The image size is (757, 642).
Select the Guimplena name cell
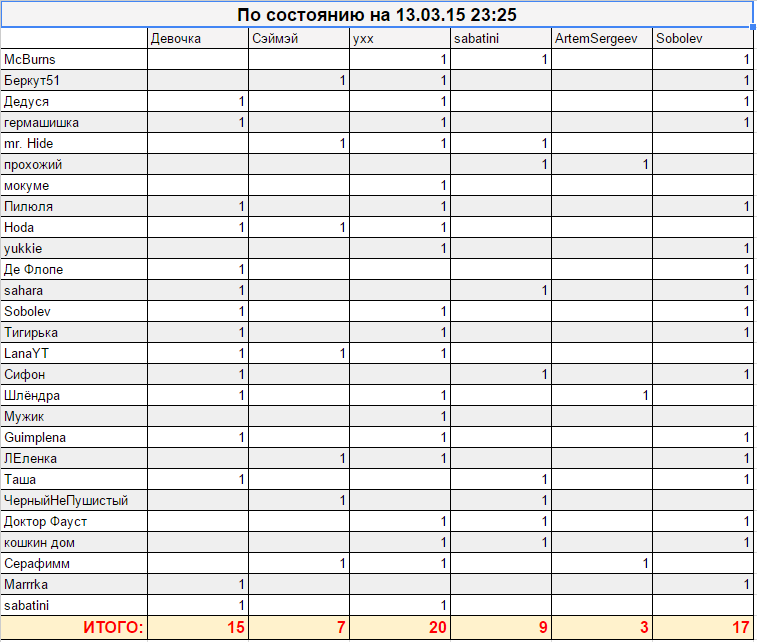74,437
